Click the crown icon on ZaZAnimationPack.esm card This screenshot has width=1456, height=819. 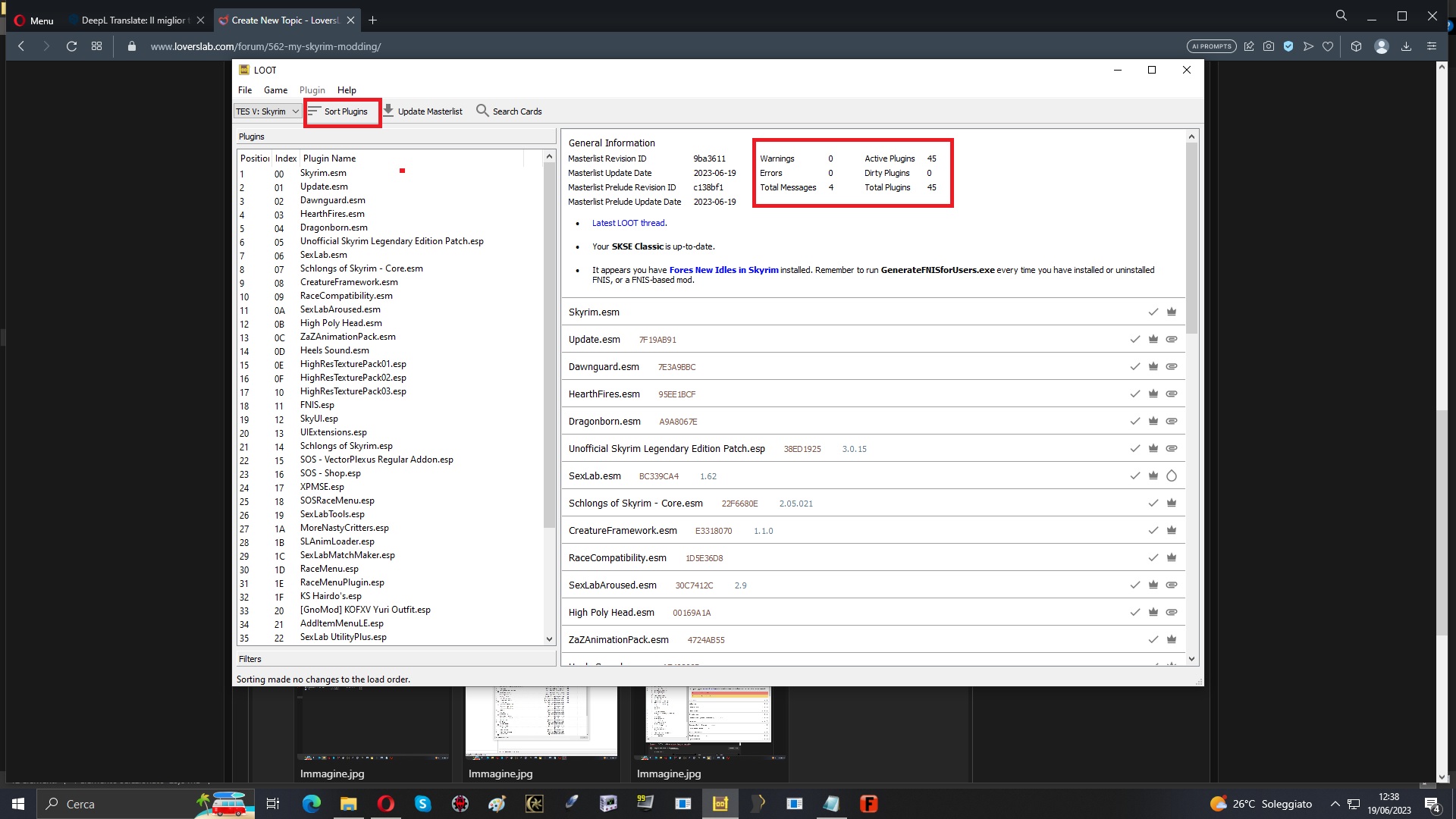1172,639
